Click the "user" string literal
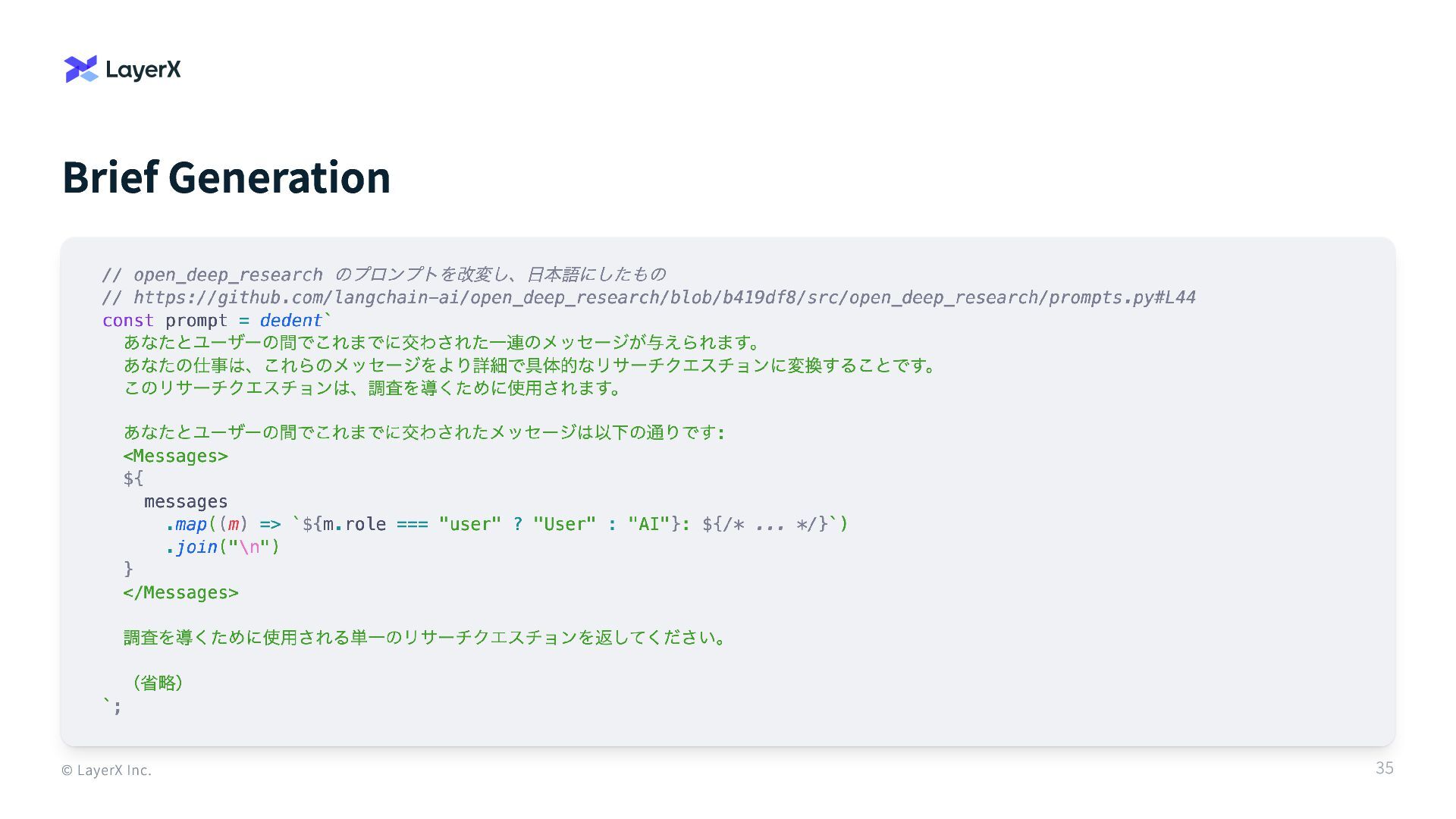The height and width of the screenshot is (819, 1456). (x=469, y=524)
